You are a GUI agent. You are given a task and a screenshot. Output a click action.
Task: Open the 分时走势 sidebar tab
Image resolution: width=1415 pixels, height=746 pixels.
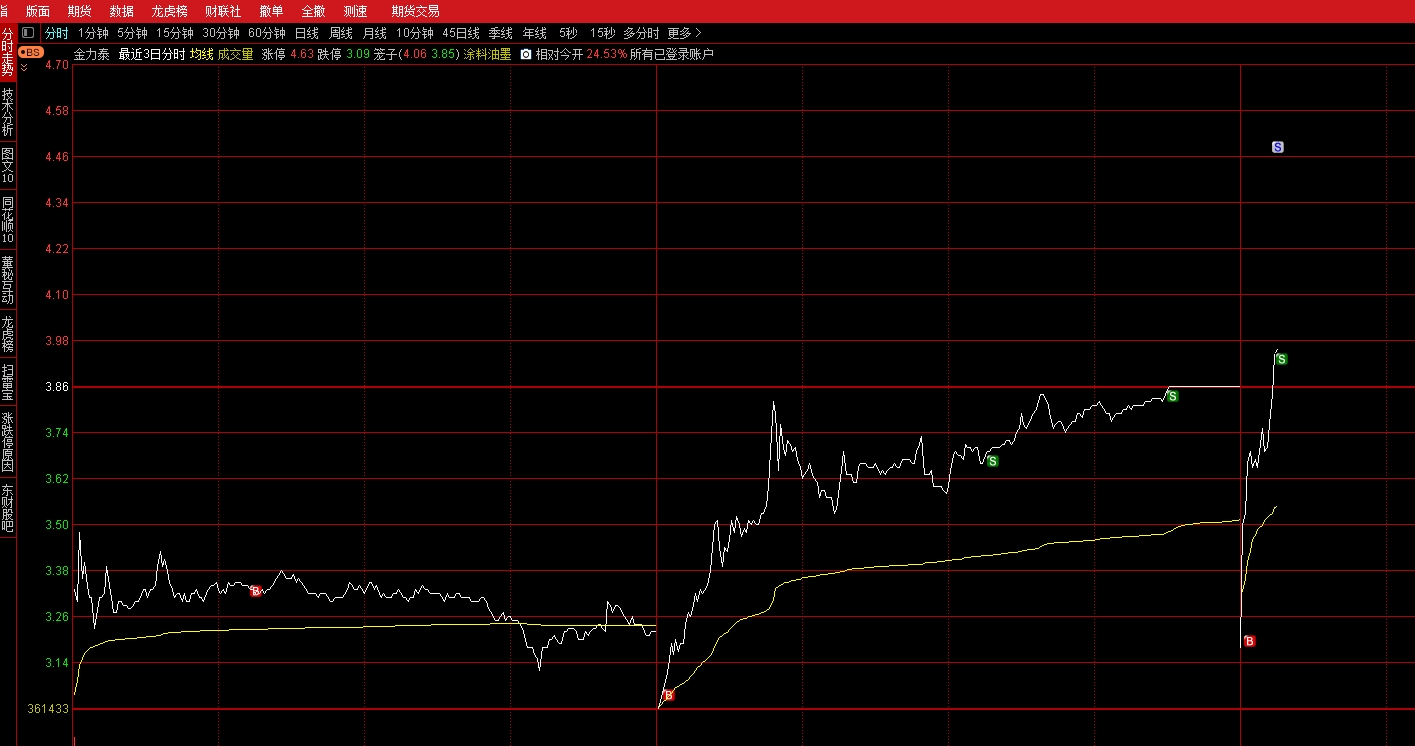tap(8, 53)
